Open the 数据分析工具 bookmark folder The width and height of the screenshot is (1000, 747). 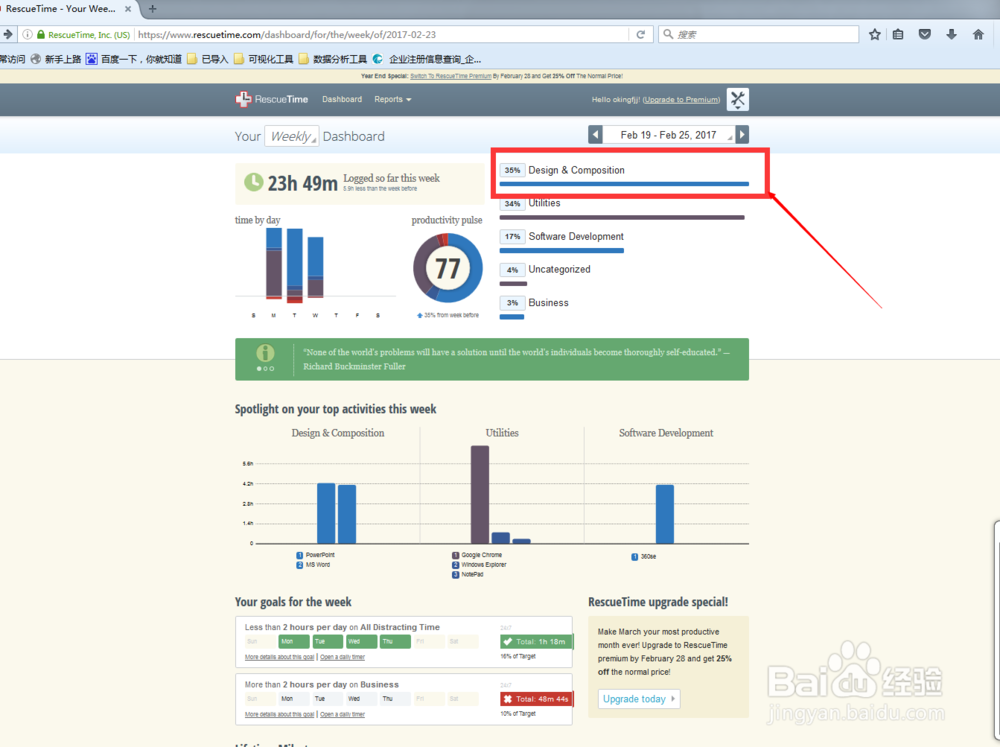[333, 59]
